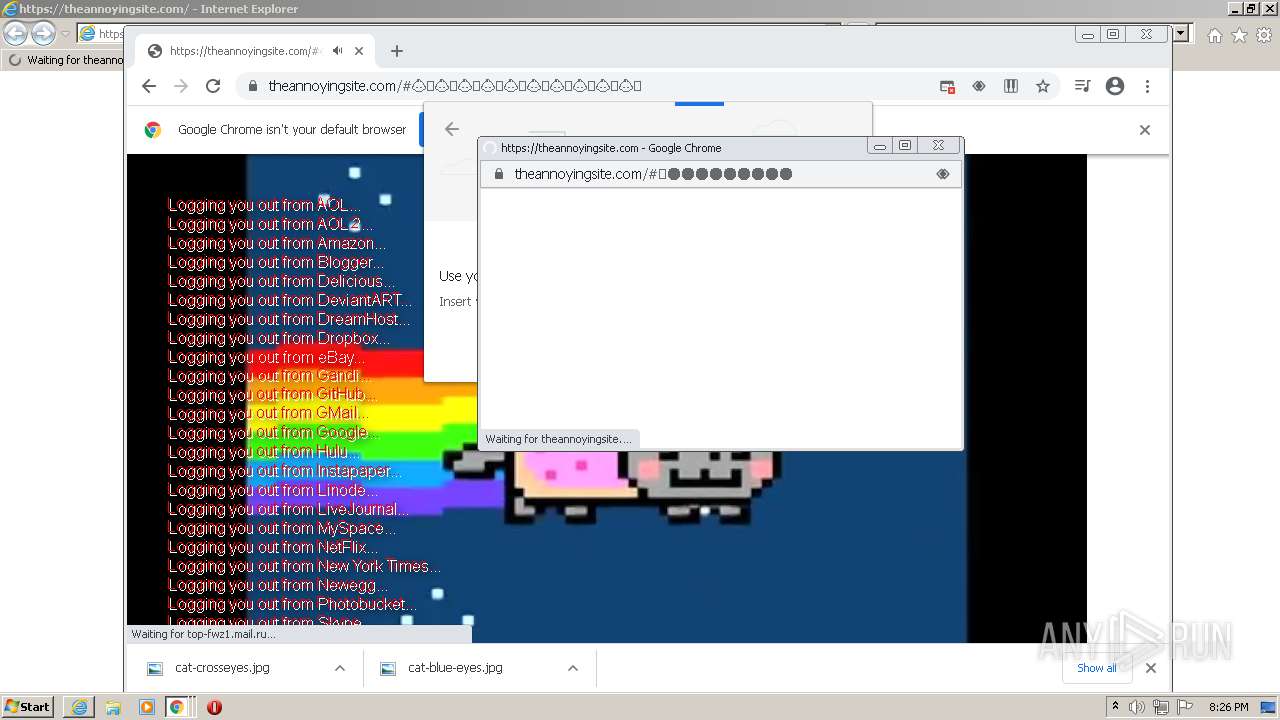The width and height of the screenshot is (1280, 720).
Task: Click 'Logging you out from Photobucket...' text
Action: click(x=292, y=604)
